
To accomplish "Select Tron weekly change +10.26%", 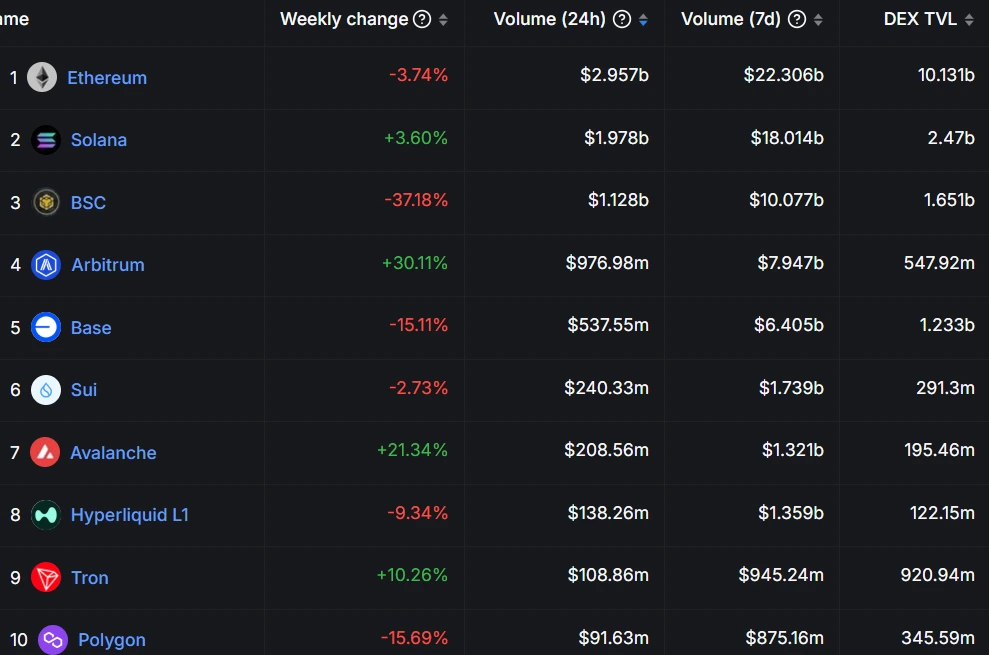I will click(413, 575).
